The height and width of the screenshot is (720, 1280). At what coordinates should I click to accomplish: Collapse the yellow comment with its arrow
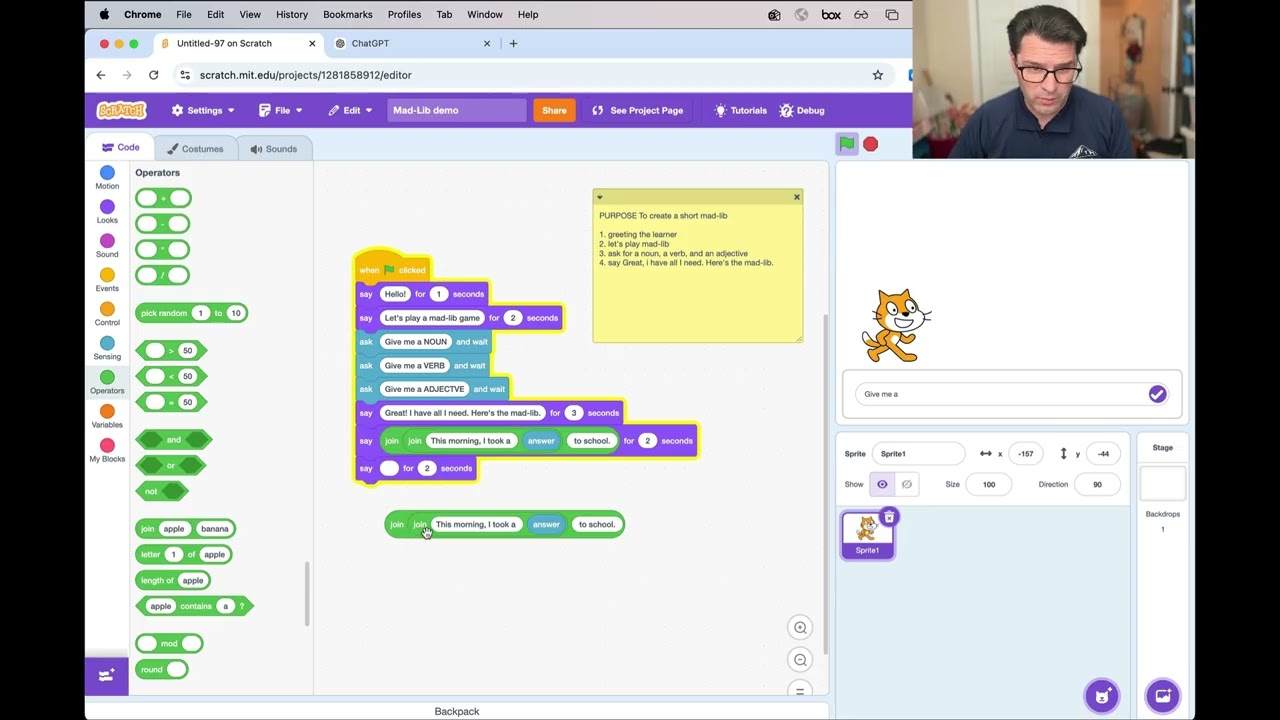pyautogui.click(x=600, y=197)
